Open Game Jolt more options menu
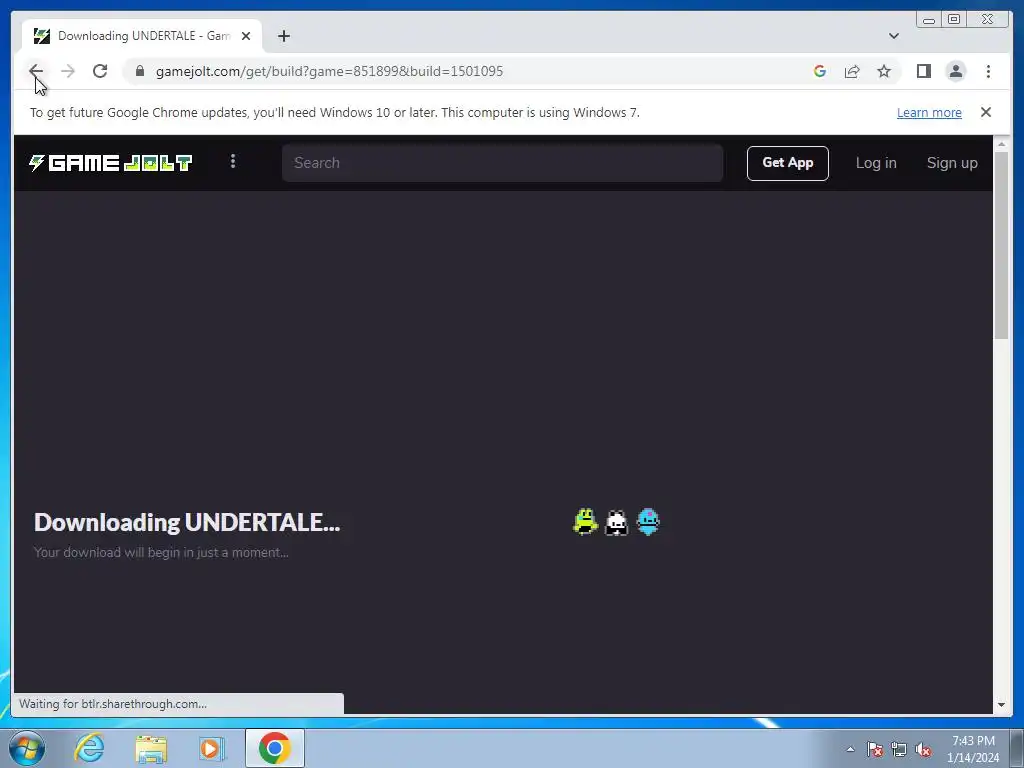 tap(233, 161)
